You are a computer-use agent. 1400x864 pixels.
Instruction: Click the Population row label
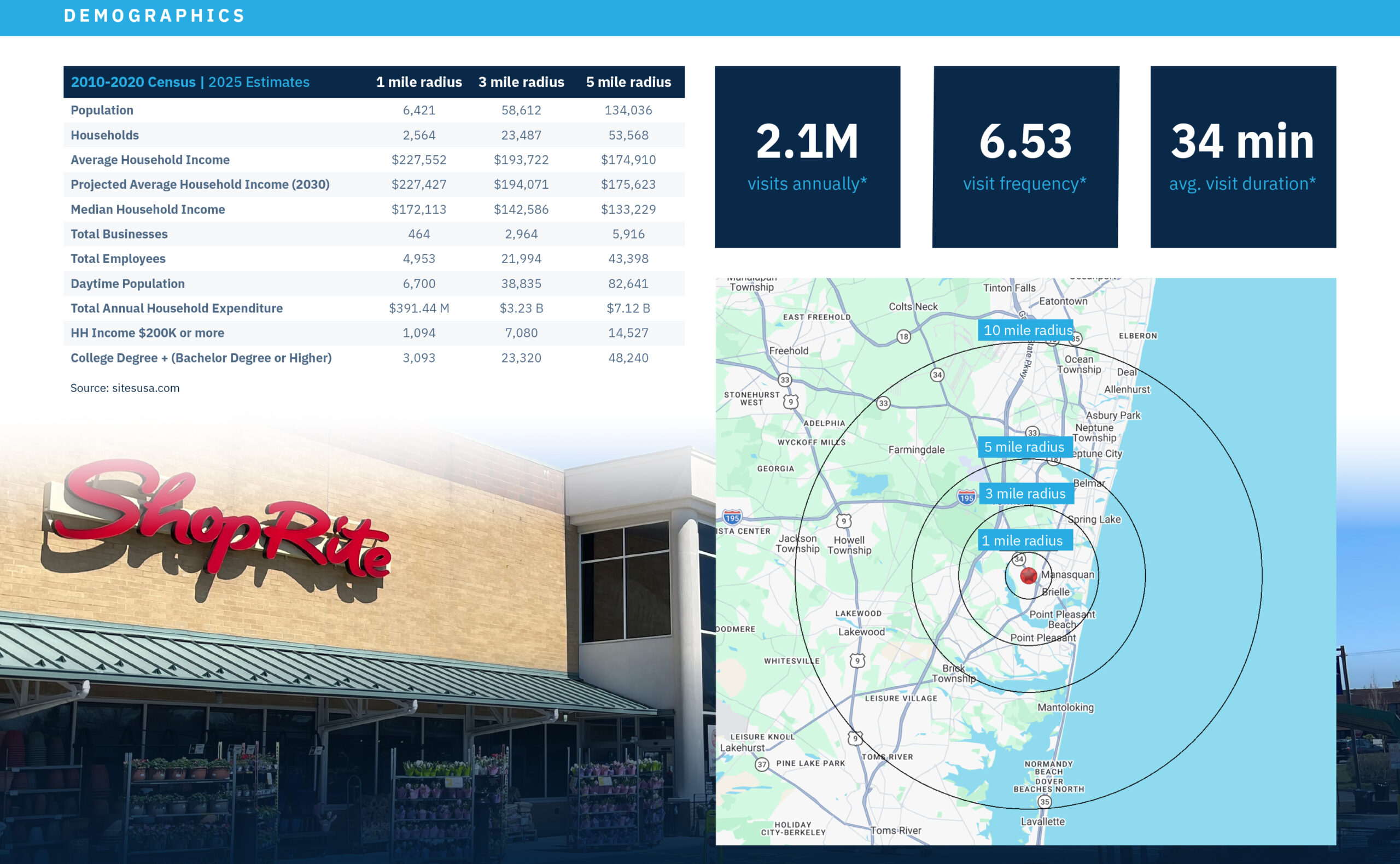click(x=102, y=110)
